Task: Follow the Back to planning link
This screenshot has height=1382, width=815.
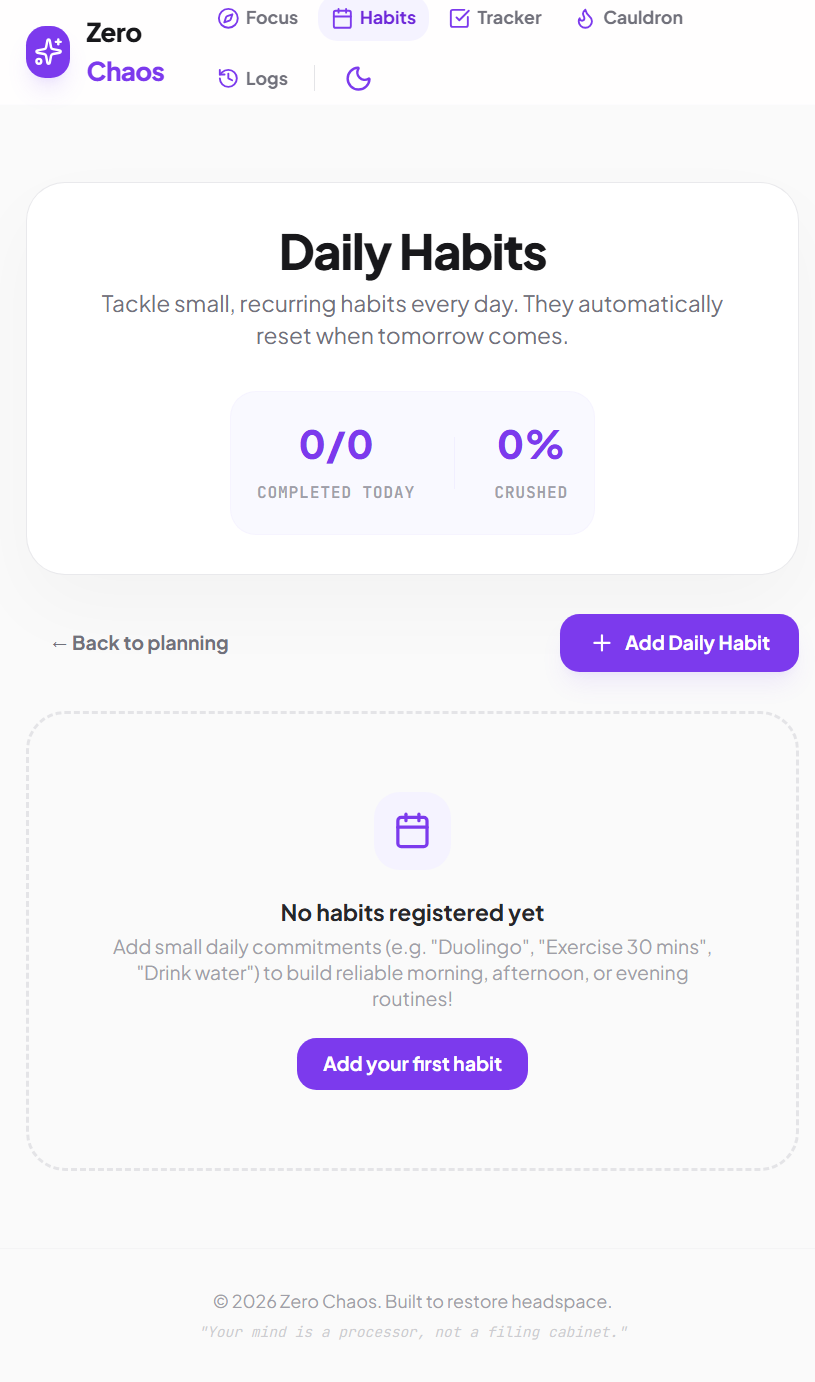Action: (140, 643)
